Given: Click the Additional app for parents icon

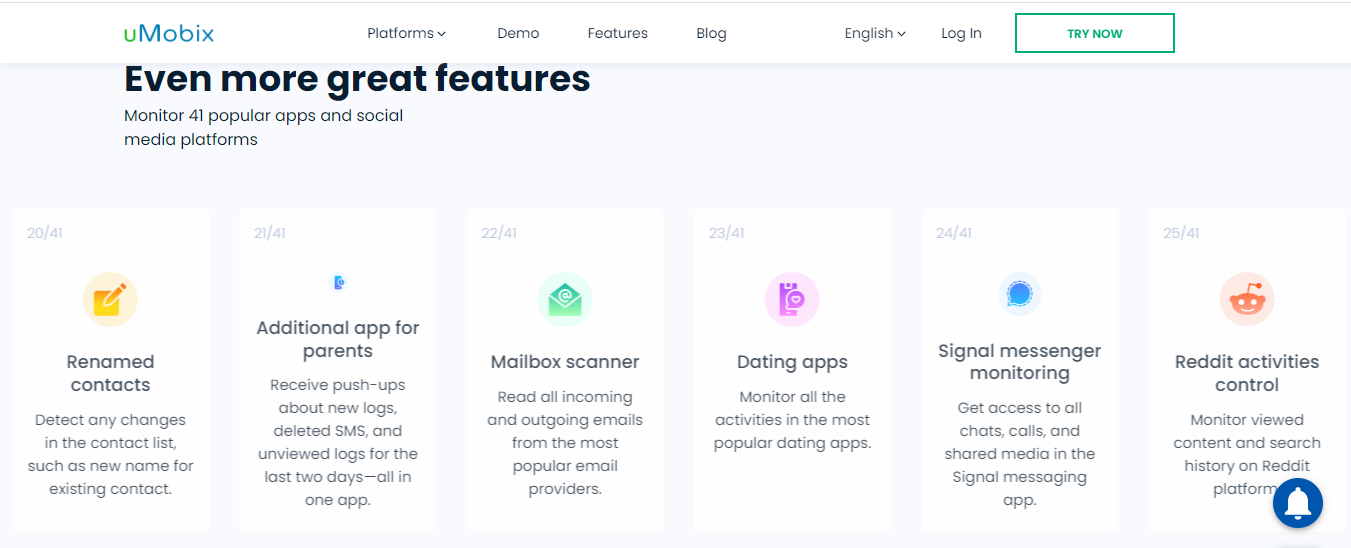Looking at the screenshot, I should (338, 283).
